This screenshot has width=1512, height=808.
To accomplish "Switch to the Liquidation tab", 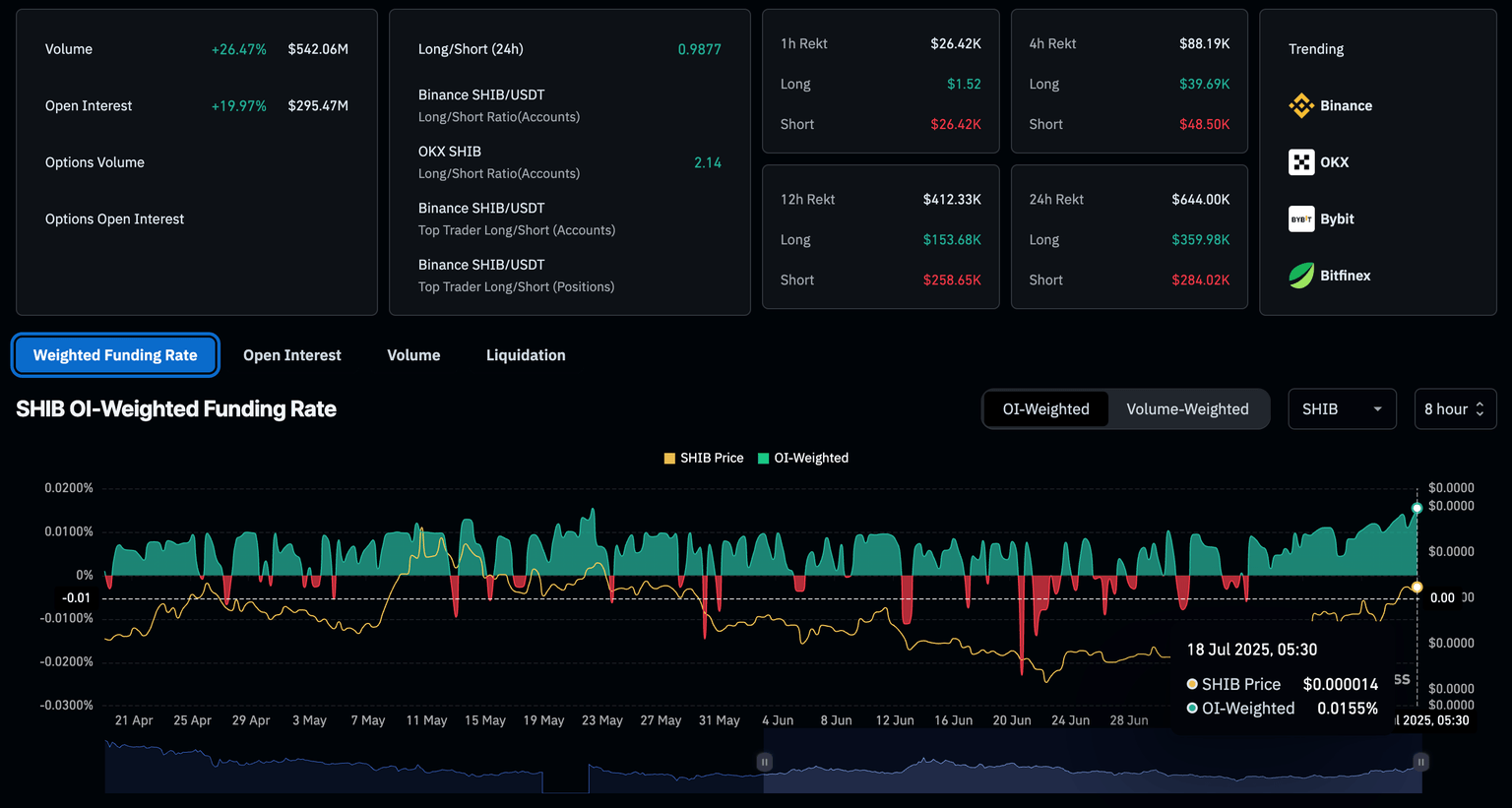I will [526, 355].
